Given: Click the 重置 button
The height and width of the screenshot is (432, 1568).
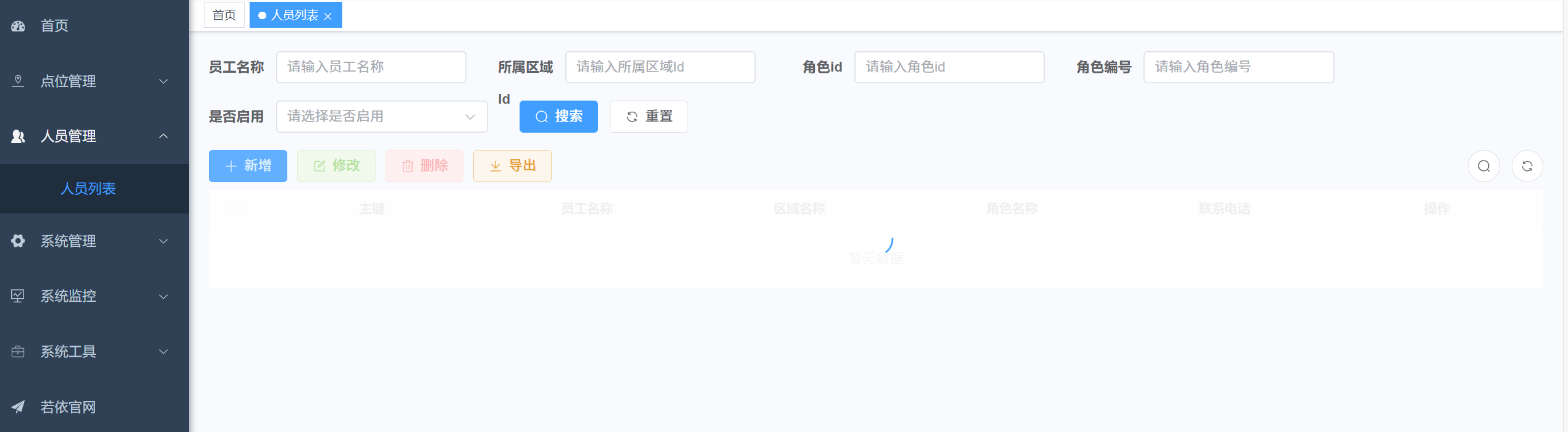Looking at the screenshot, I should click(x=649, y=117).
